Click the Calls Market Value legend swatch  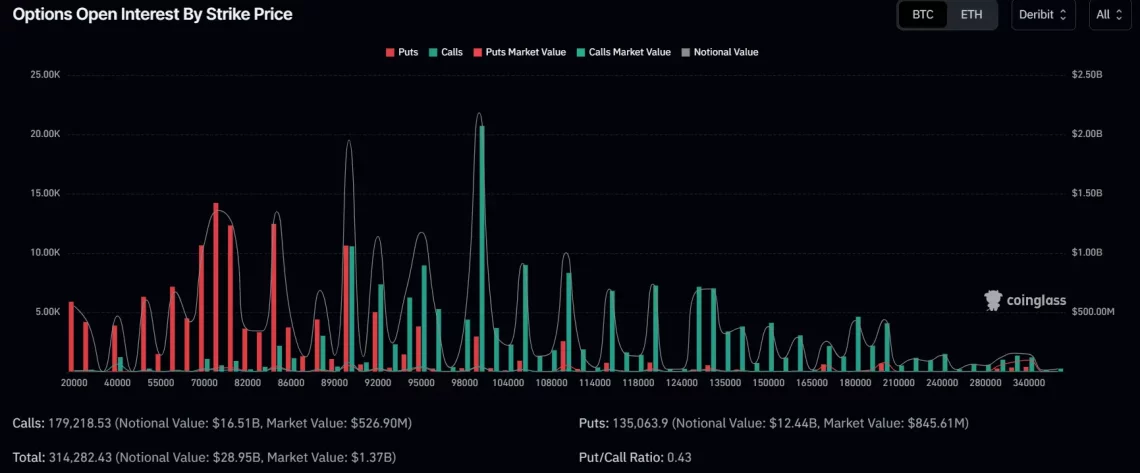[580, 52]
